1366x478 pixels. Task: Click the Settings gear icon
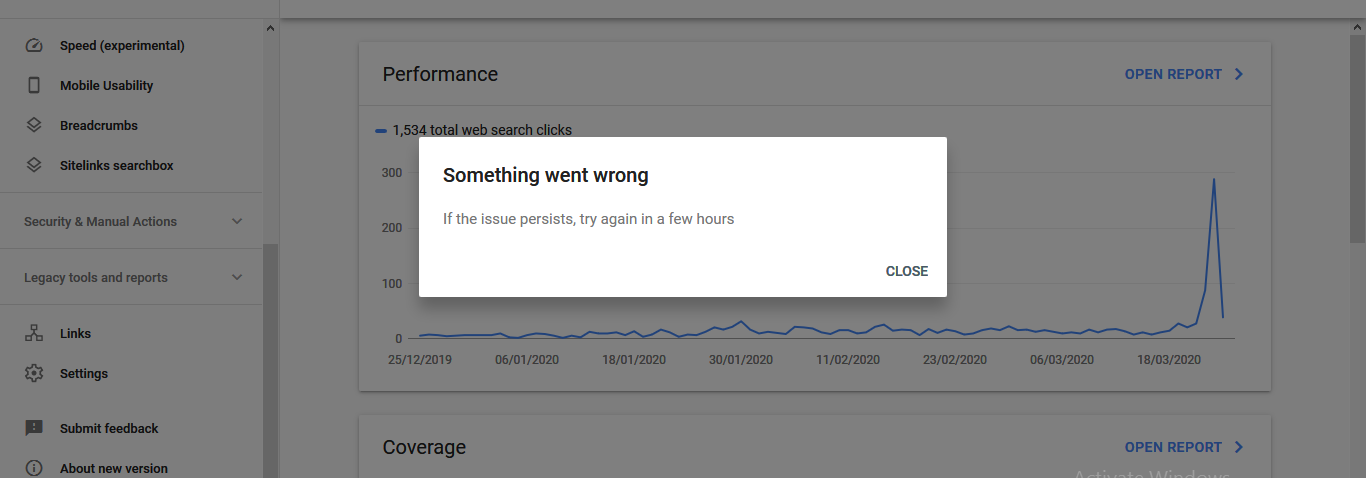(x=34, y=374)
